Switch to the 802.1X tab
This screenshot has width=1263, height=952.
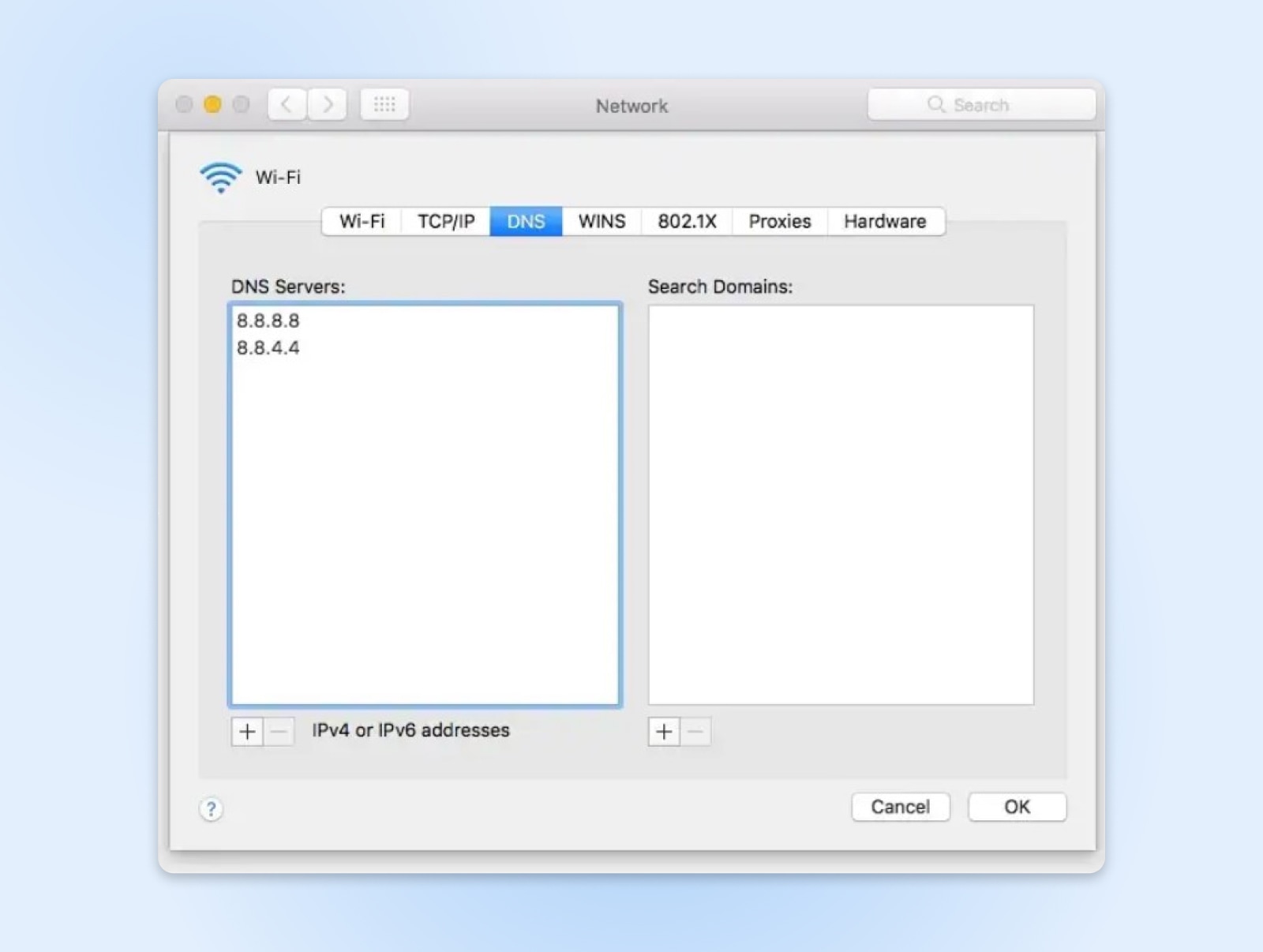[686, 221]
